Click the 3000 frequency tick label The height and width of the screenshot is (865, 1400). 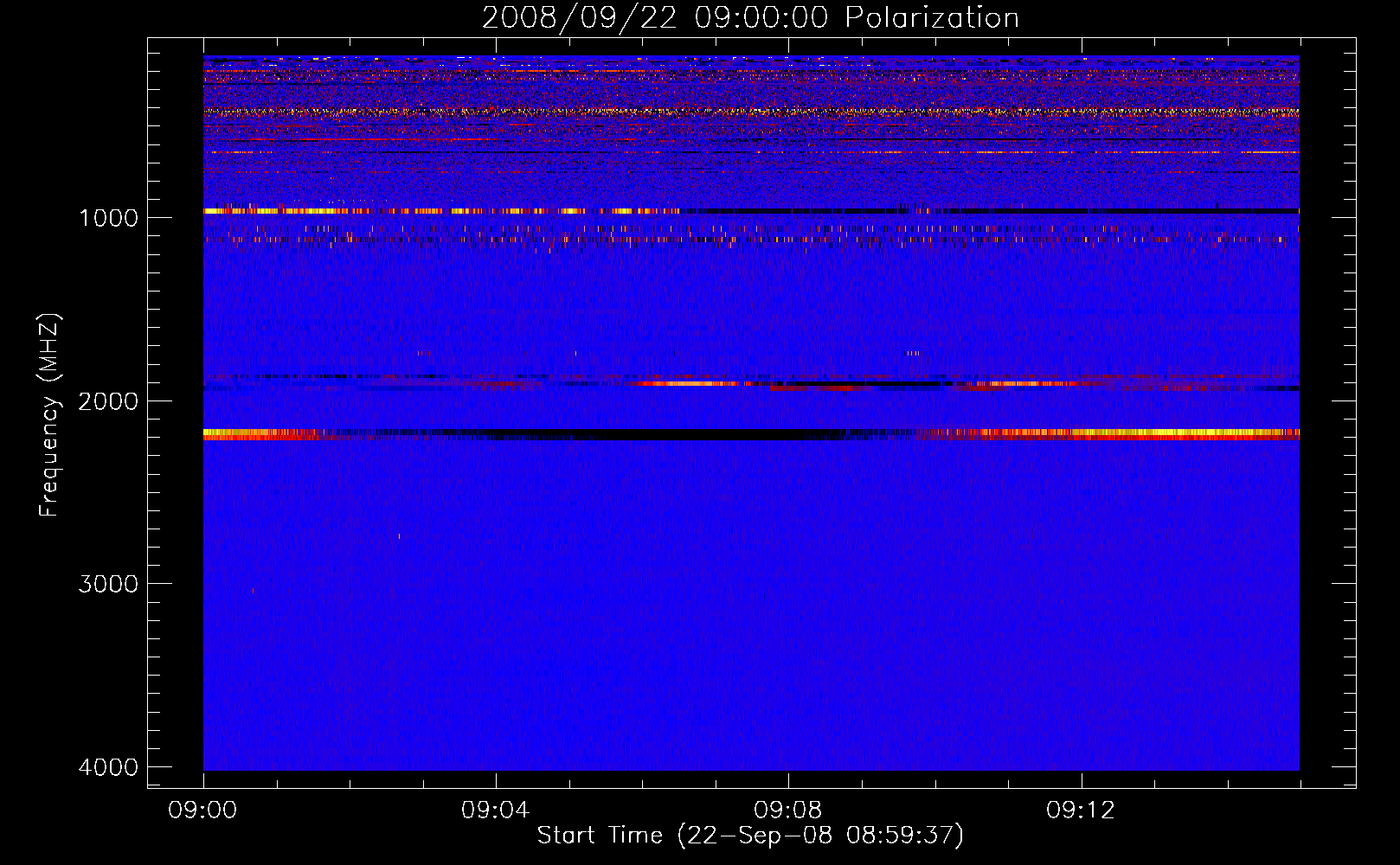108,584
